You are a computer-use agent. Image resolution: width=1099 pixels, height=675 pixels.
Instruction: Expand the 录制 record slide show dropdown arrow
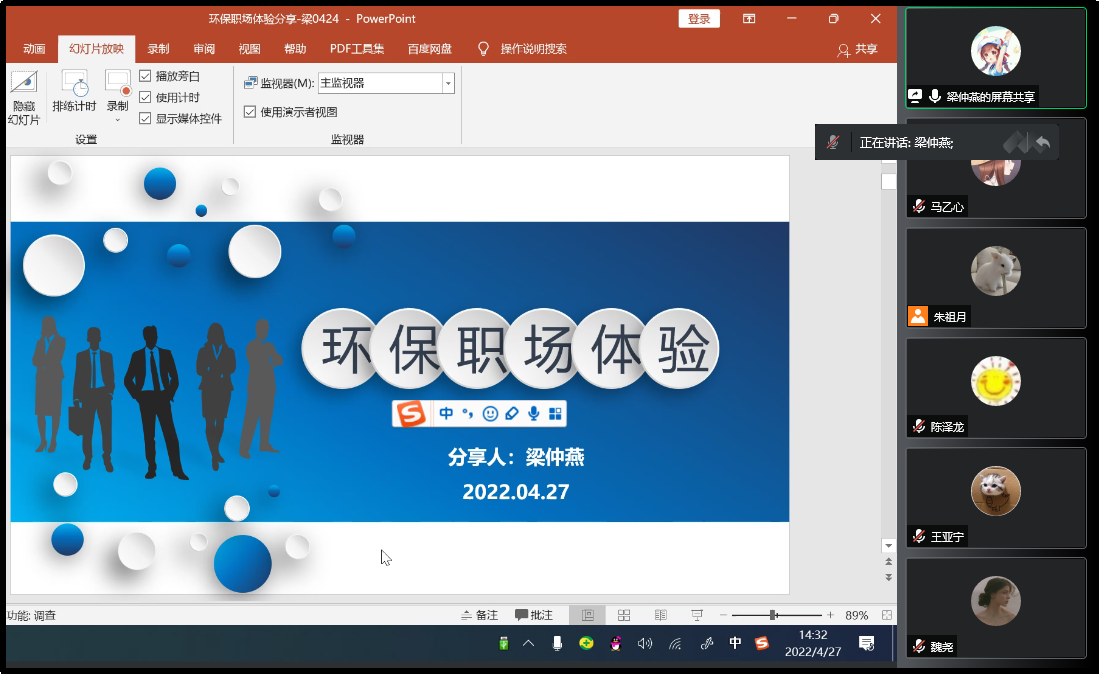tap(118, 120)
